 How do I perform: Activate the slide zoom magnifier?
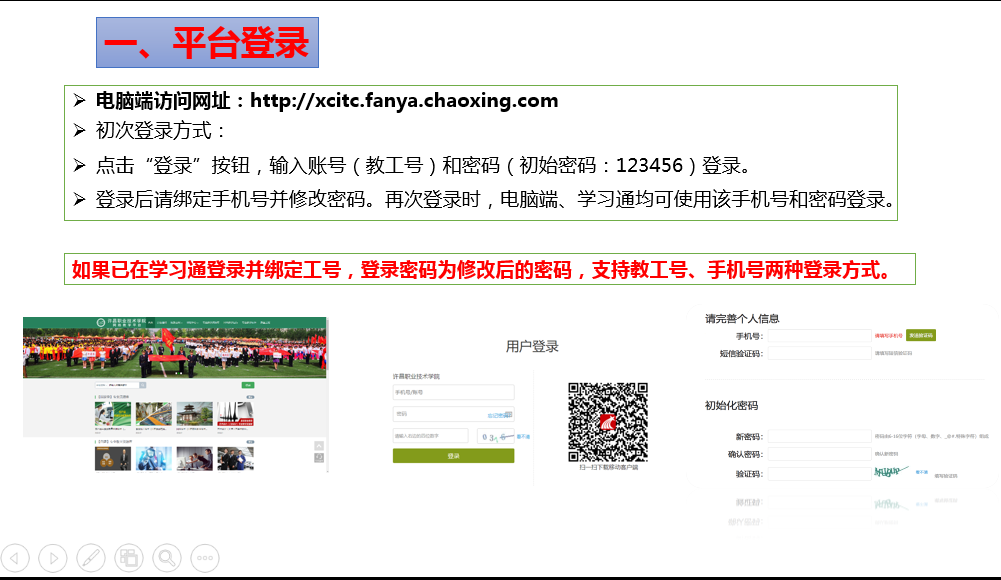(x=167, y=558)
